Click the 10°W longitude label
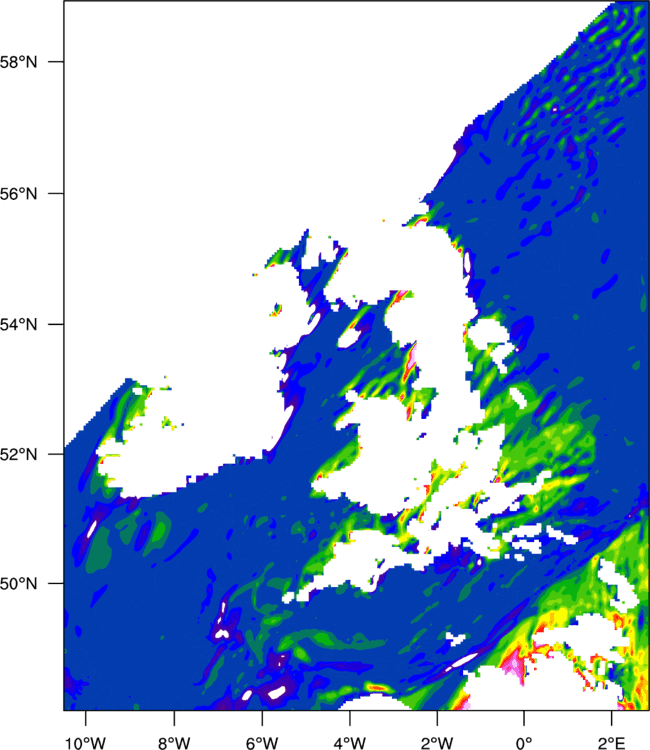The image size is (650, 750). (x=86, y=743)
